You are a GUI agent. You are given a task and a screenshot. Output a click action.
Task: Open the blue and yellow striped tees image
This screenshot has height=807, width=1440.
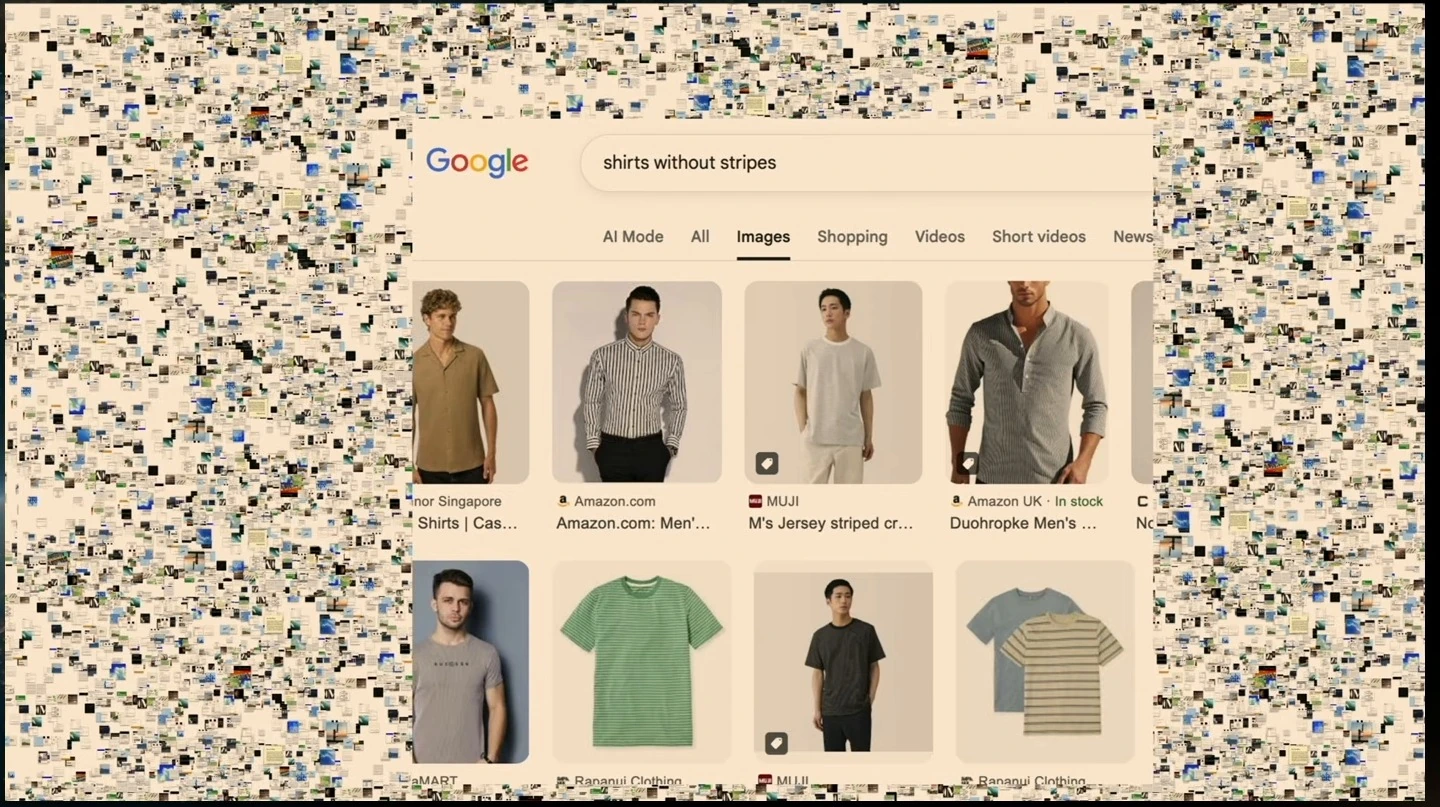(1045, 662)
